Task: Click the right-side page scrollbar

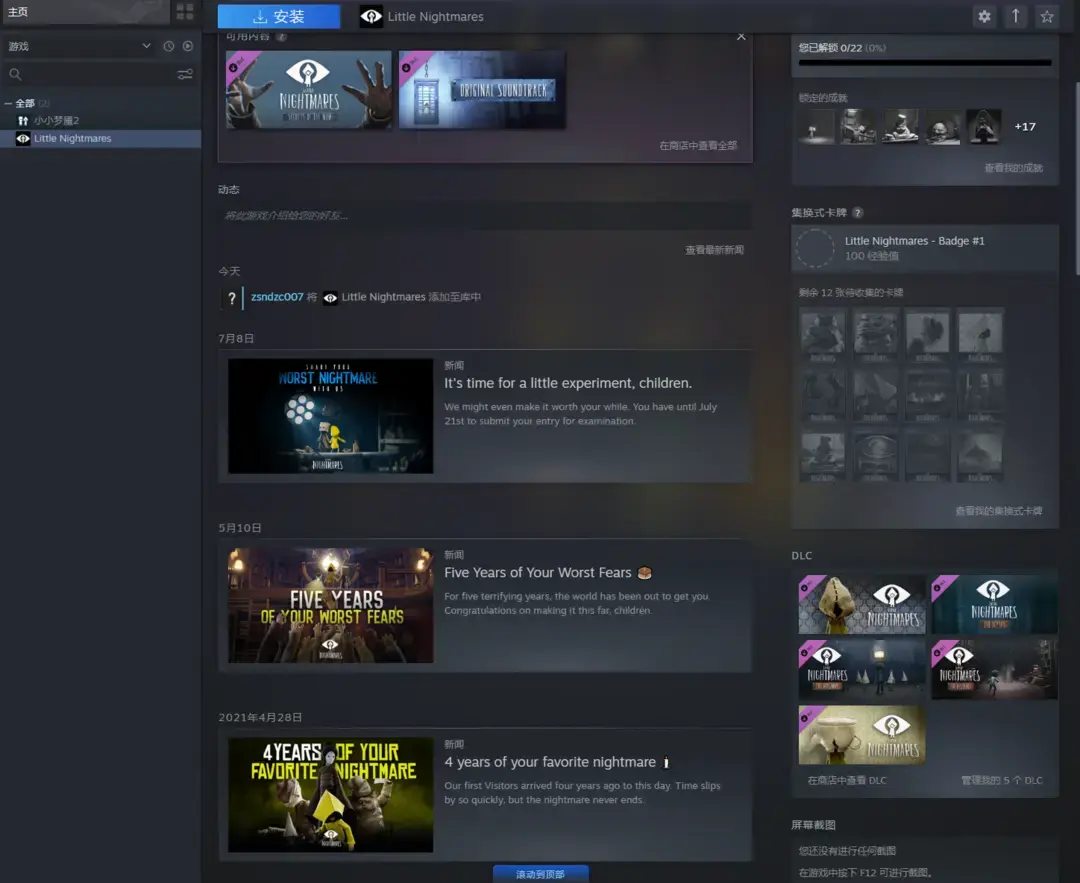Action: [x=1077, y=179]
